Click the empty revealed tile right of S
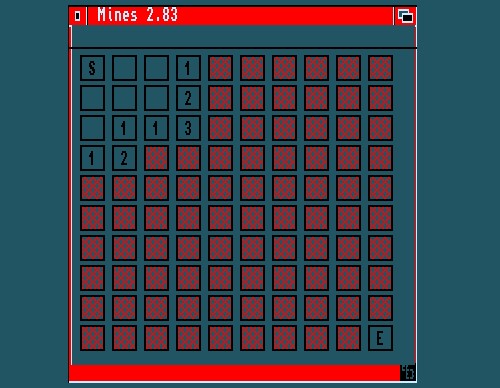Viewport: 500px width, 388px height. (124, 68)
